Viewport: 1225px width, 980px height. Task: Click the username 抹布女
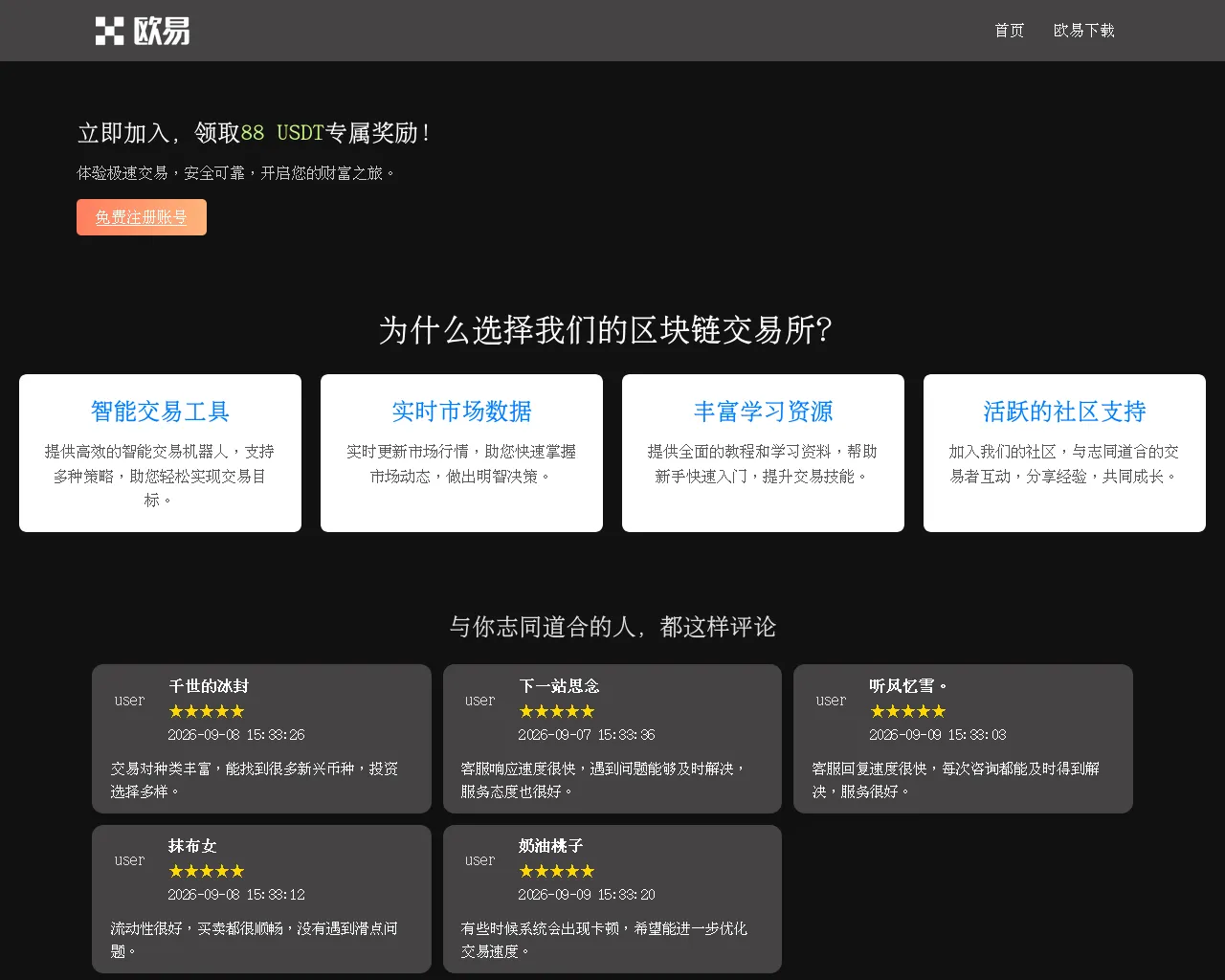pos(192,846)
